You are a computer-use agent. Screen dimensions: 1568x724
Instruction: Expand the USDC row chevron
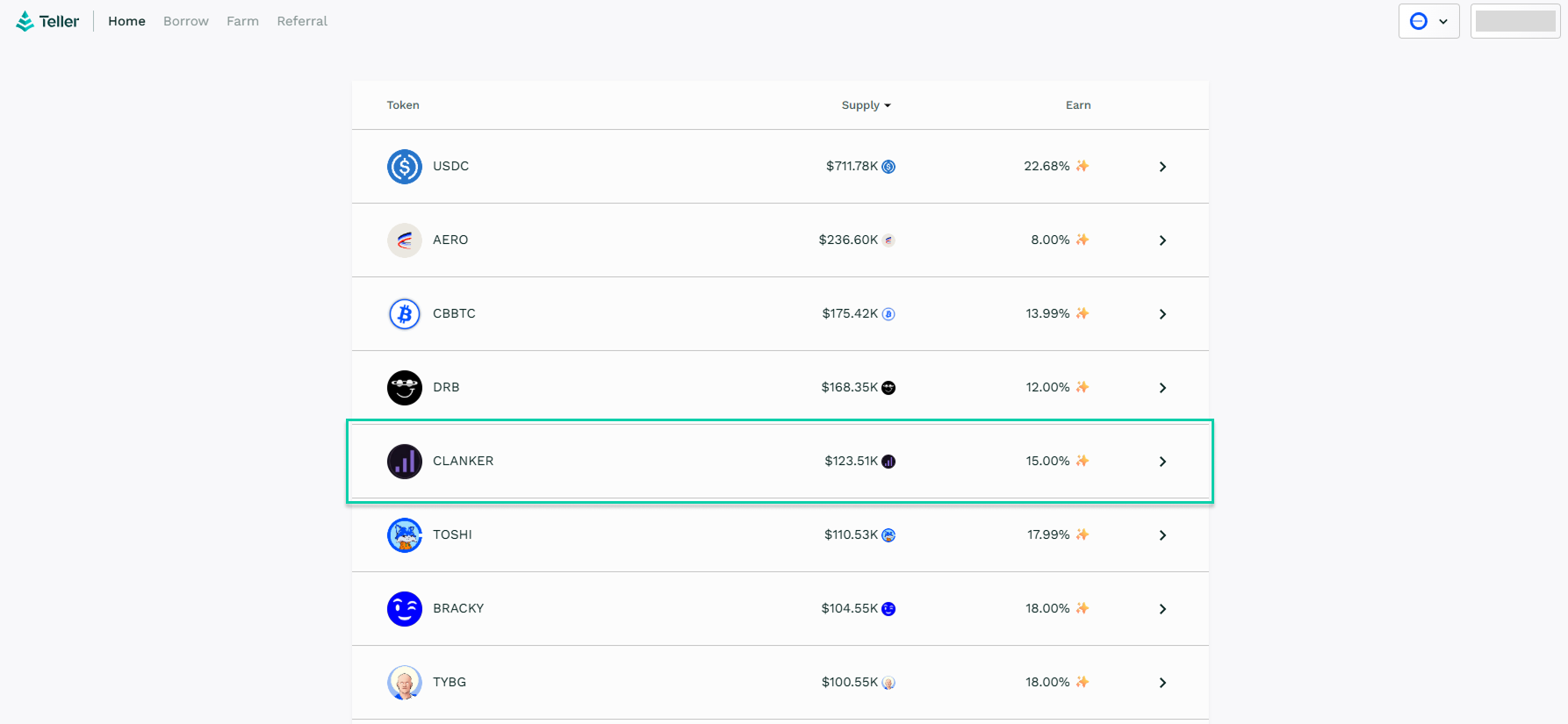pyautogui.click(x=1162, y=167)
